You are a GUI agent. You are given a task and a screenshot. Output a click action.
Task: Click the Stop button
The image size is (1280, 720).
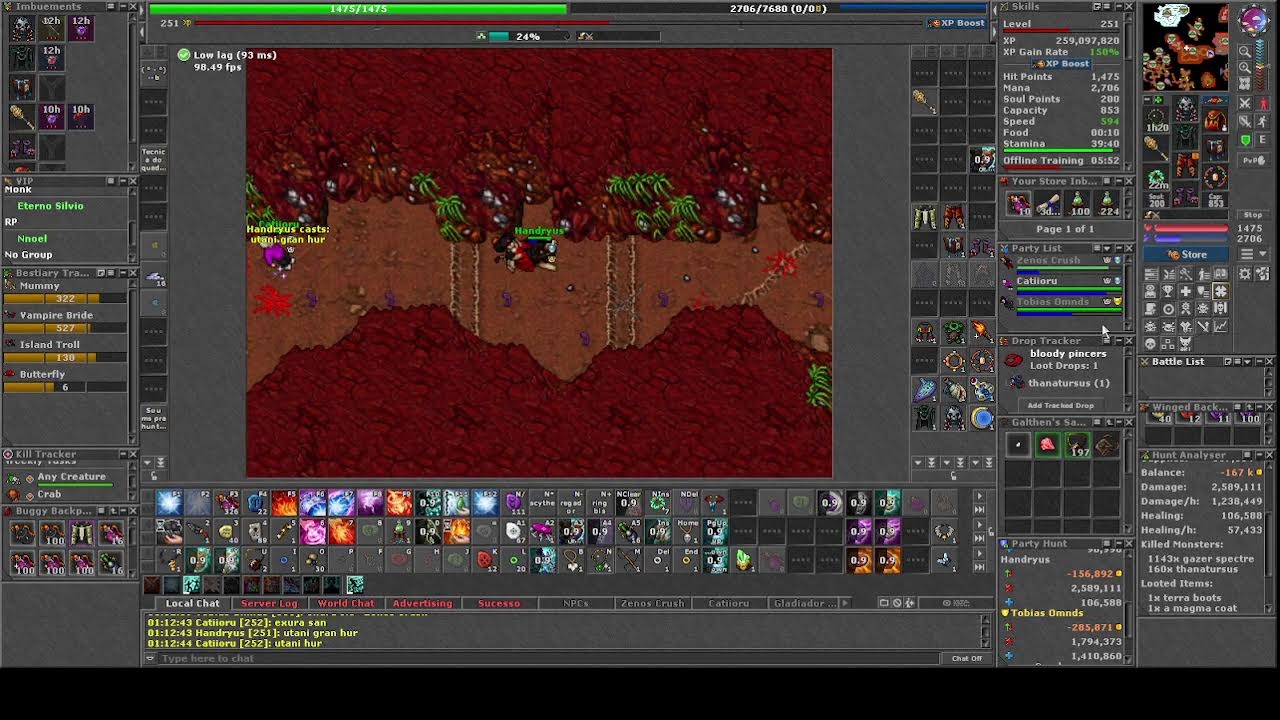(1253, 215)
